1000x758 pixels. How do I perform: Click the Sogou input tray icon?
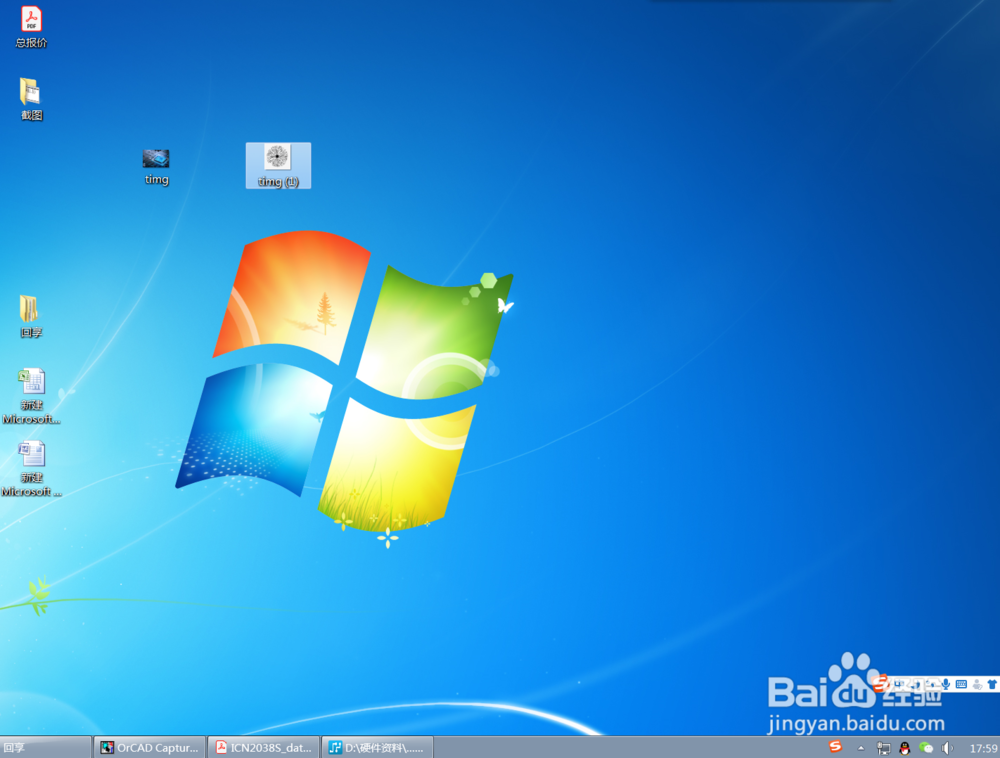click(x=835, y=747)
